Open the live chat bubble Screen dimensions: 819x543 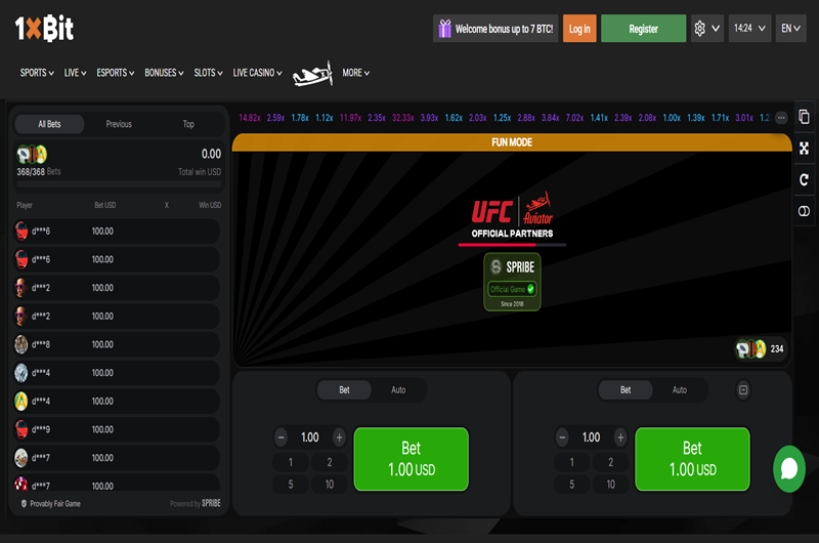[x=789, y=469]
